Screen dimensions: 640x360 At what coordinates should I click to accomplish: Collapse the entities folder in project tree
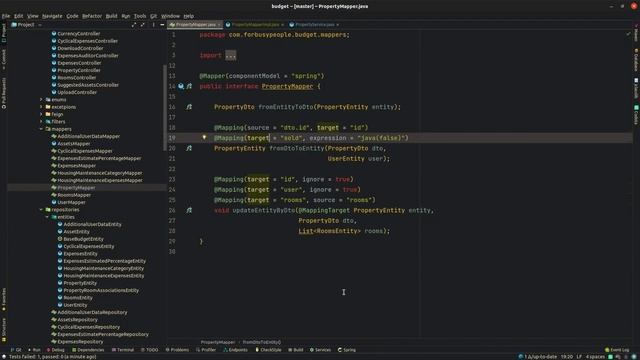[47, 217]
